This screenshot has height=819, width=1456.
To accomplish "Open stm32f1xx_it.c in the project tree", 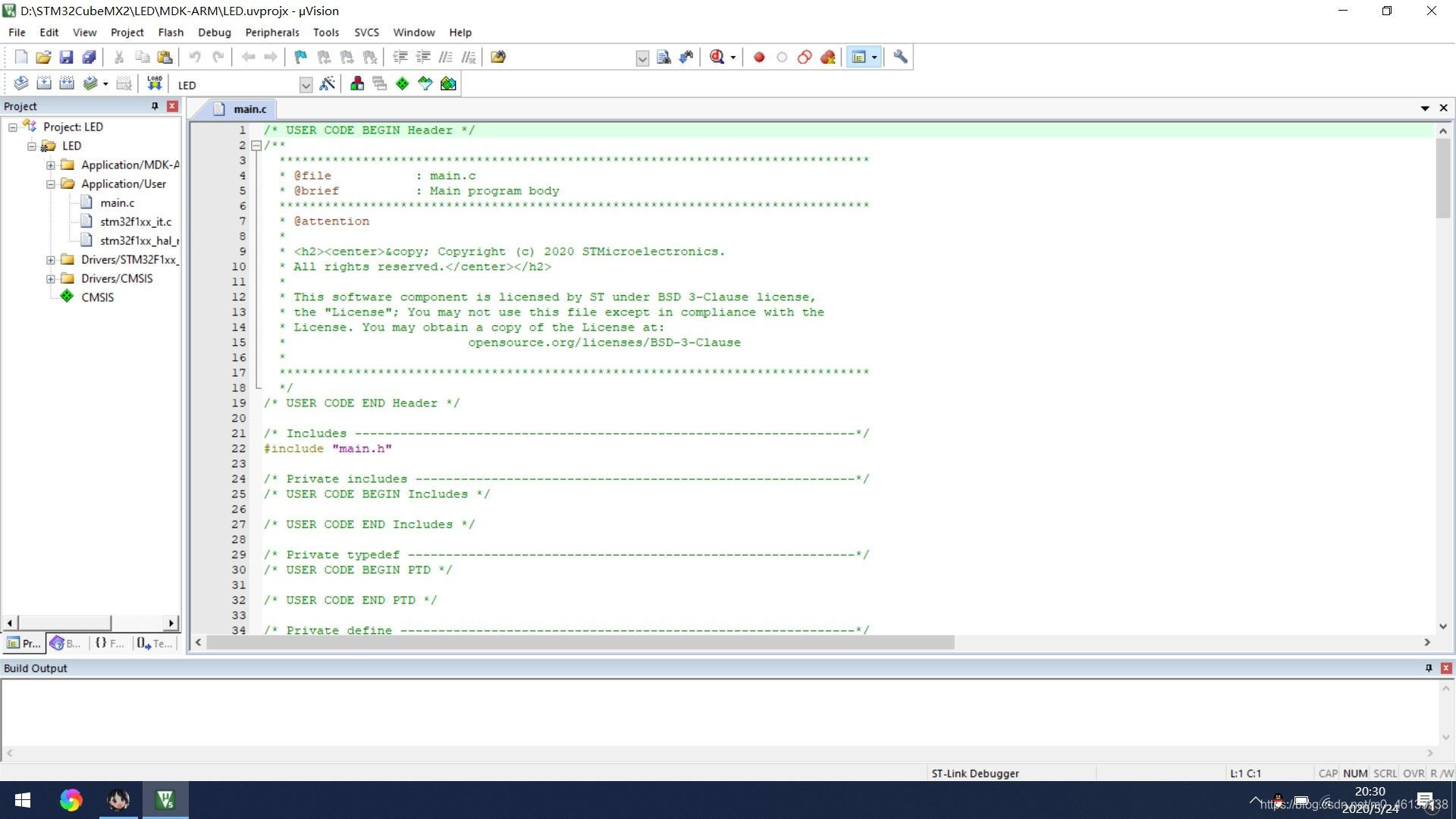I will click(136, 221).
